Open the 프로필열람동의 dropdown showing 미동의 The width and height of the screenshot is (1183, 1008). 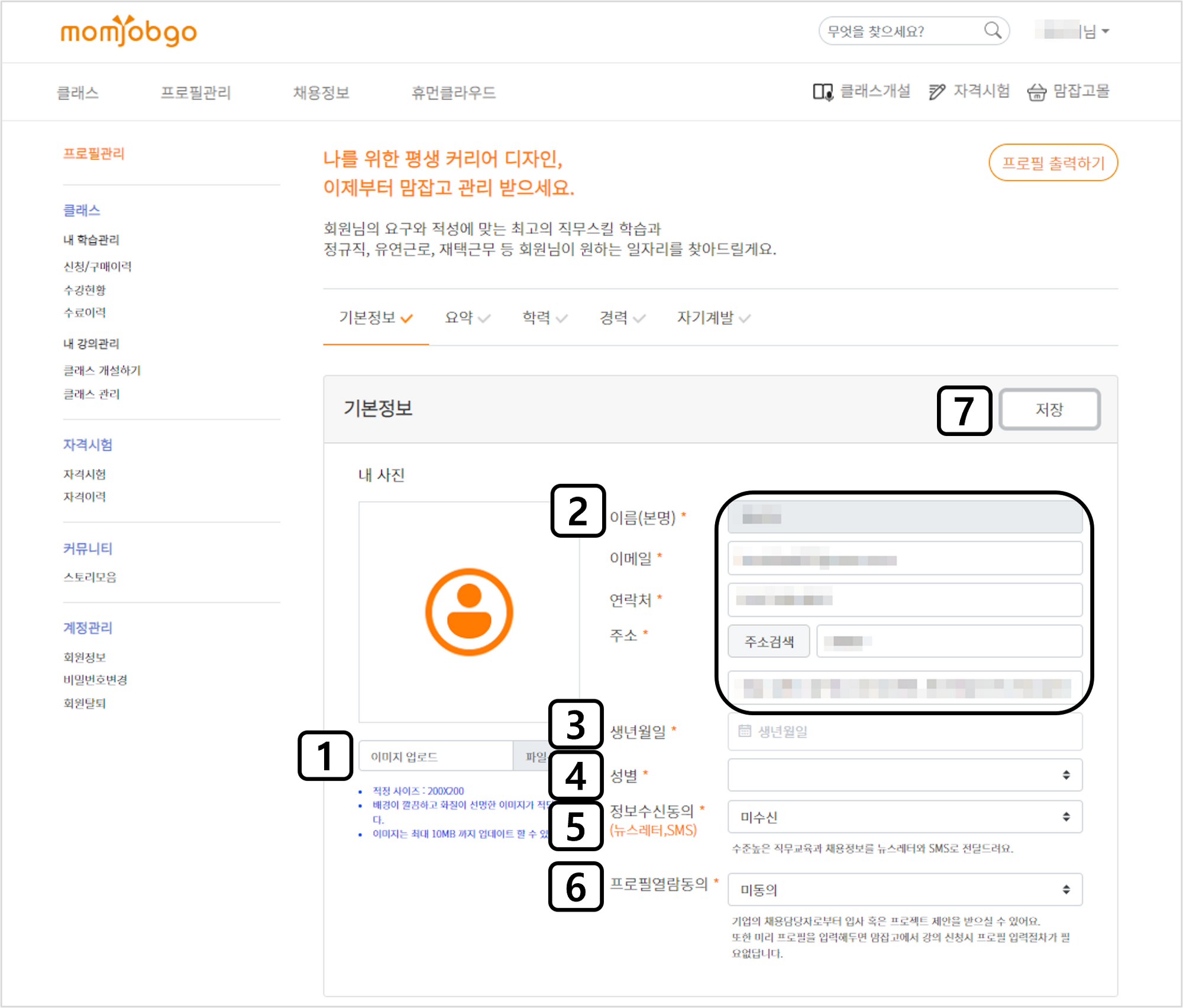tap(904, 889)
